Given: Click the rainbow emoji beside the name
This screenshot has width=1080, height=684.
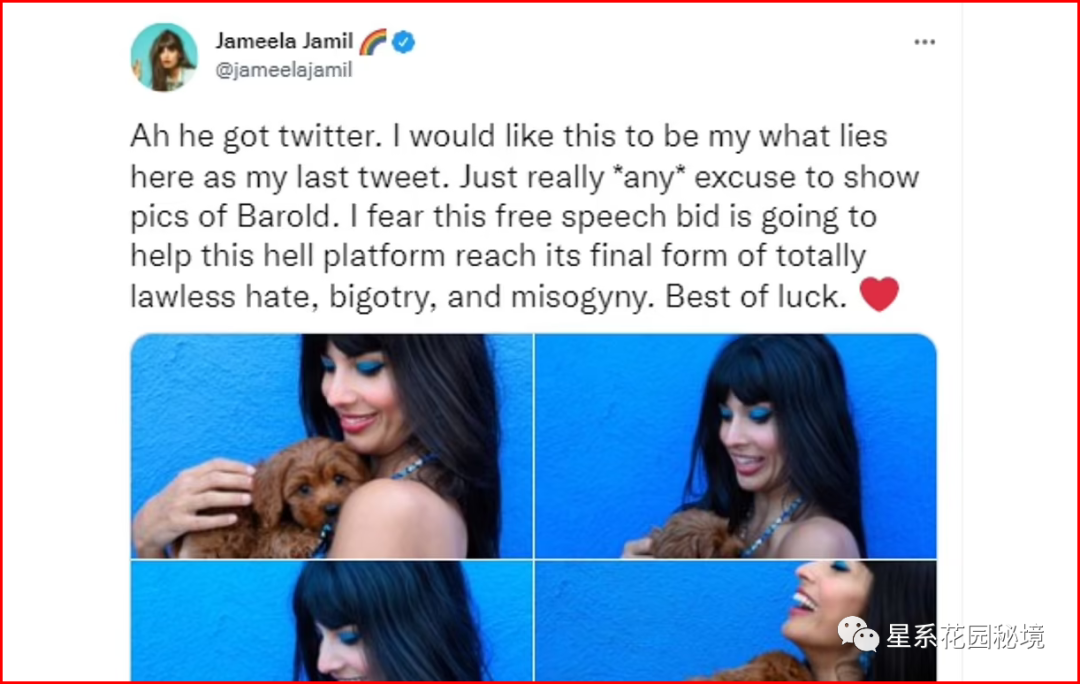Looking at the screenshot, I should (373, 42).
